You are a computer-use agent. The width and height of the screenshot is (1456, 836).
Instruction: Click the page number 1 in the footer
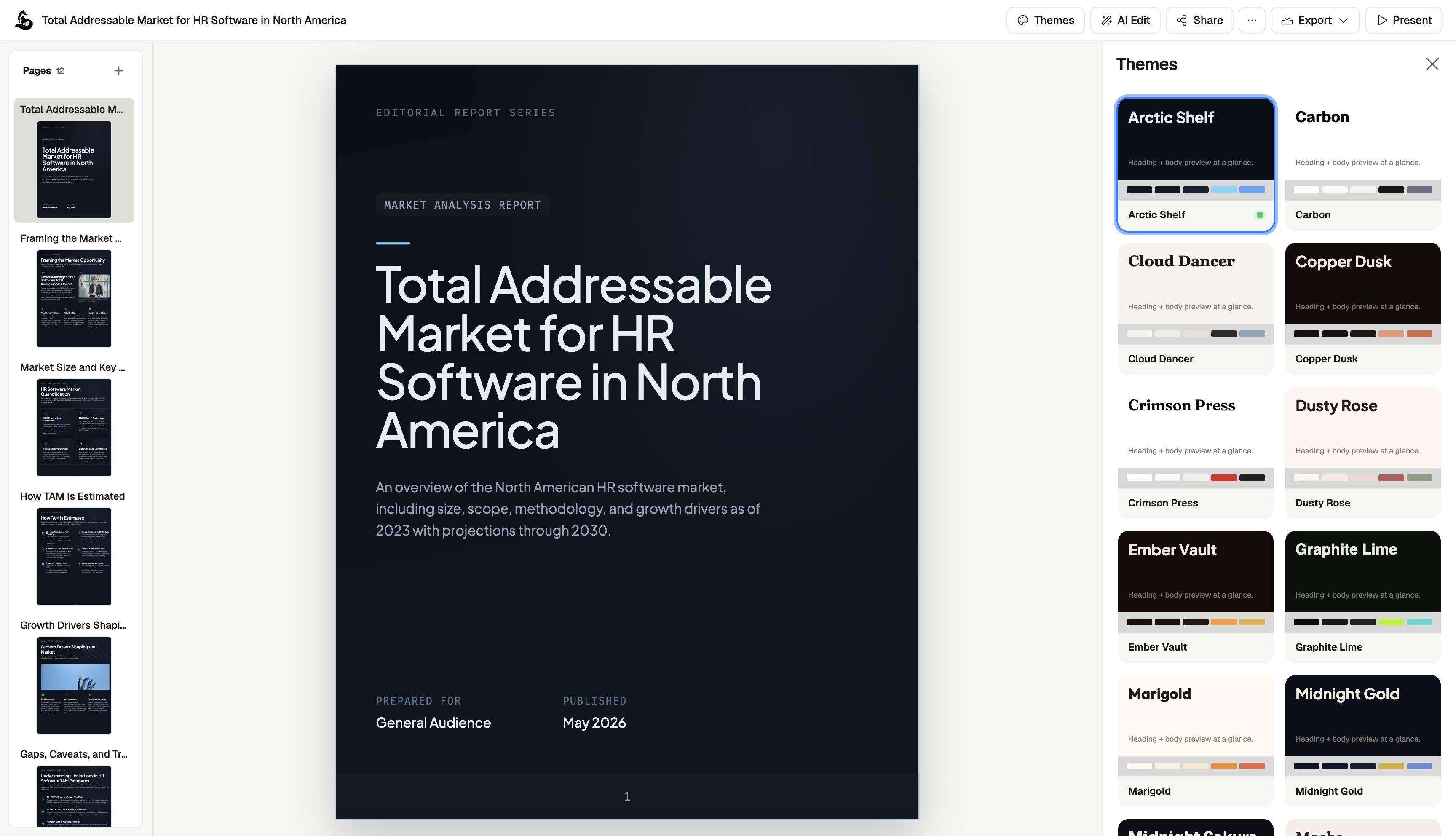[x=627, y=796]
